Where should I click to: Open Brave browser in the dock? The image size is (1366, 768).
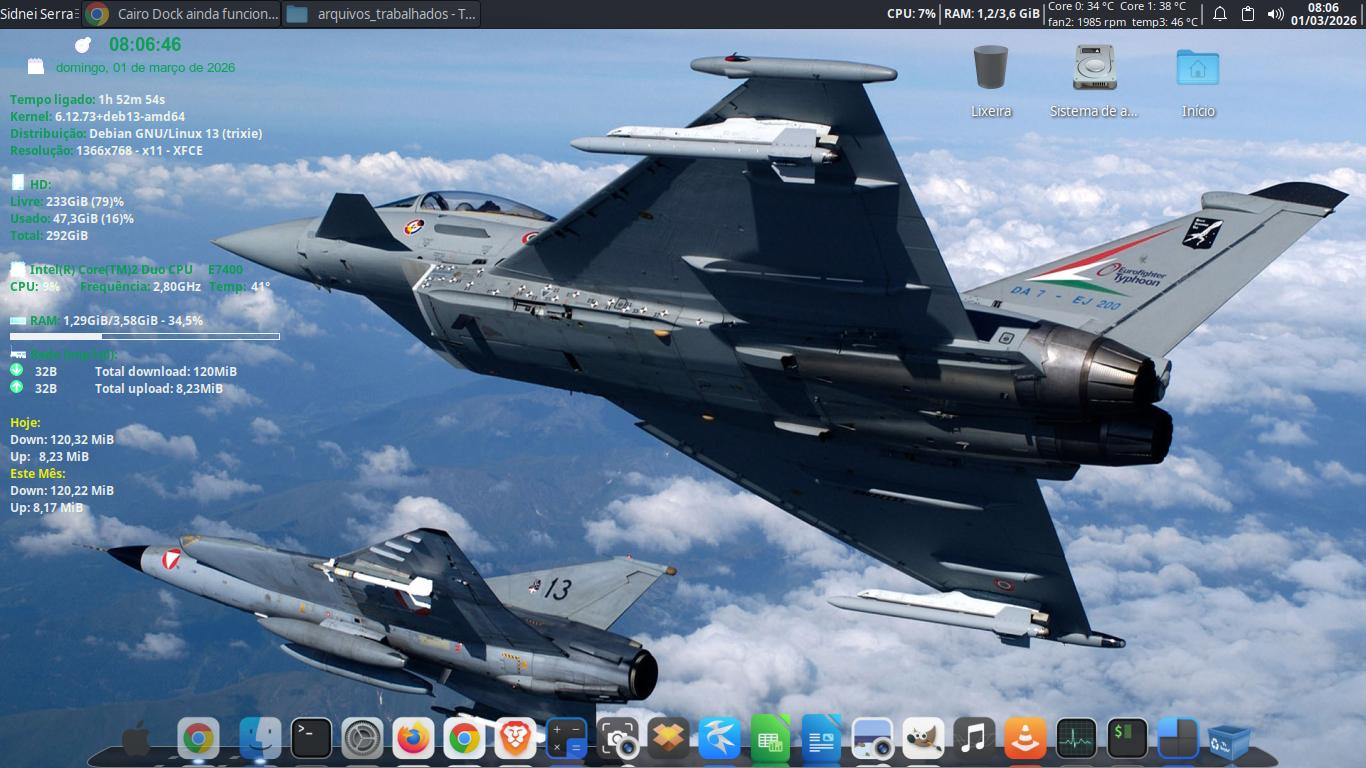[514, 739]
